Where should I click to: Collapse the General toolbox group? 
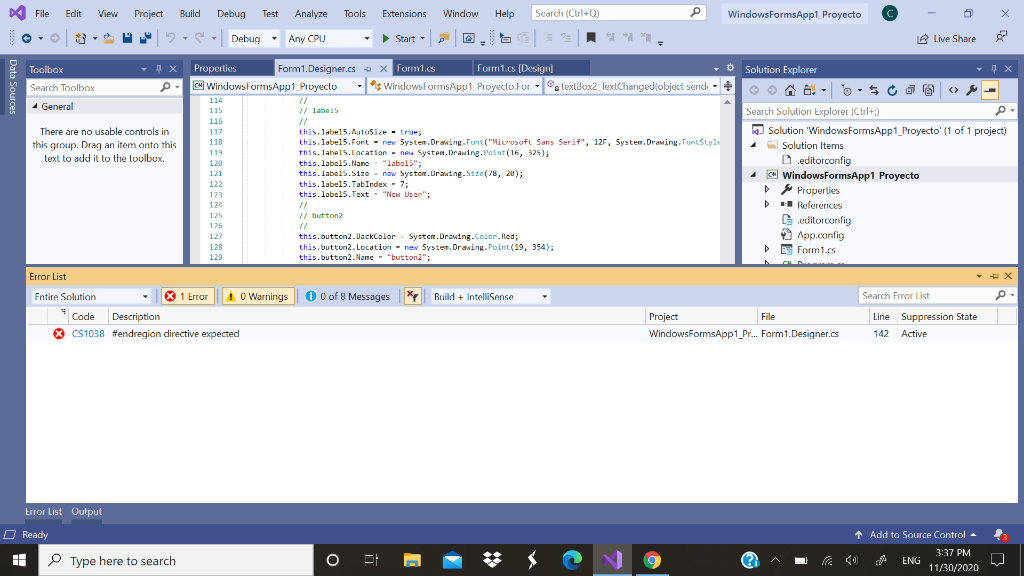35,106
